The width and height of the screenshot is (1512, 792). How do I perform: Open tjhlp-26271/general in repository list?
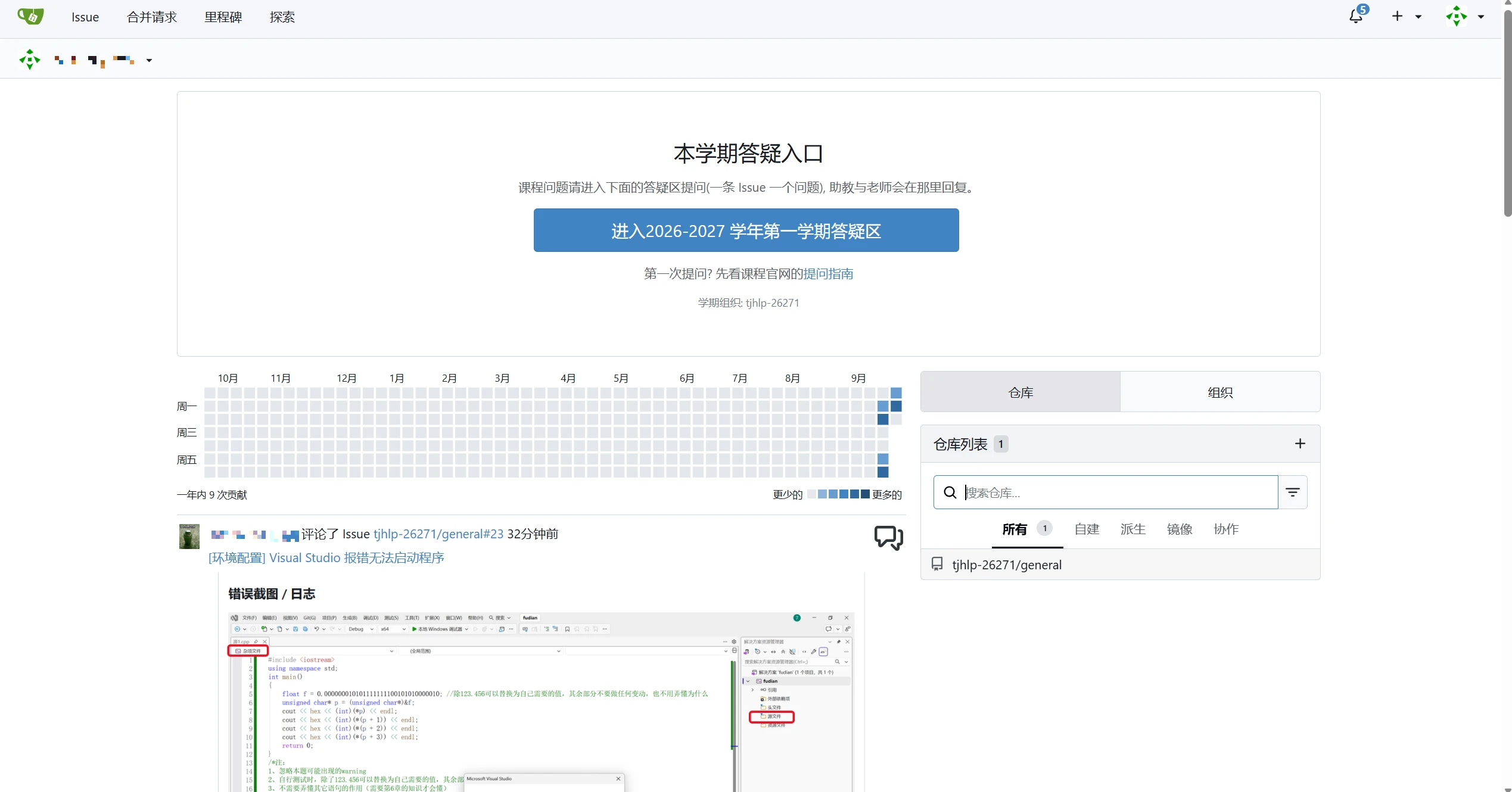click(x=1007, y=565)
